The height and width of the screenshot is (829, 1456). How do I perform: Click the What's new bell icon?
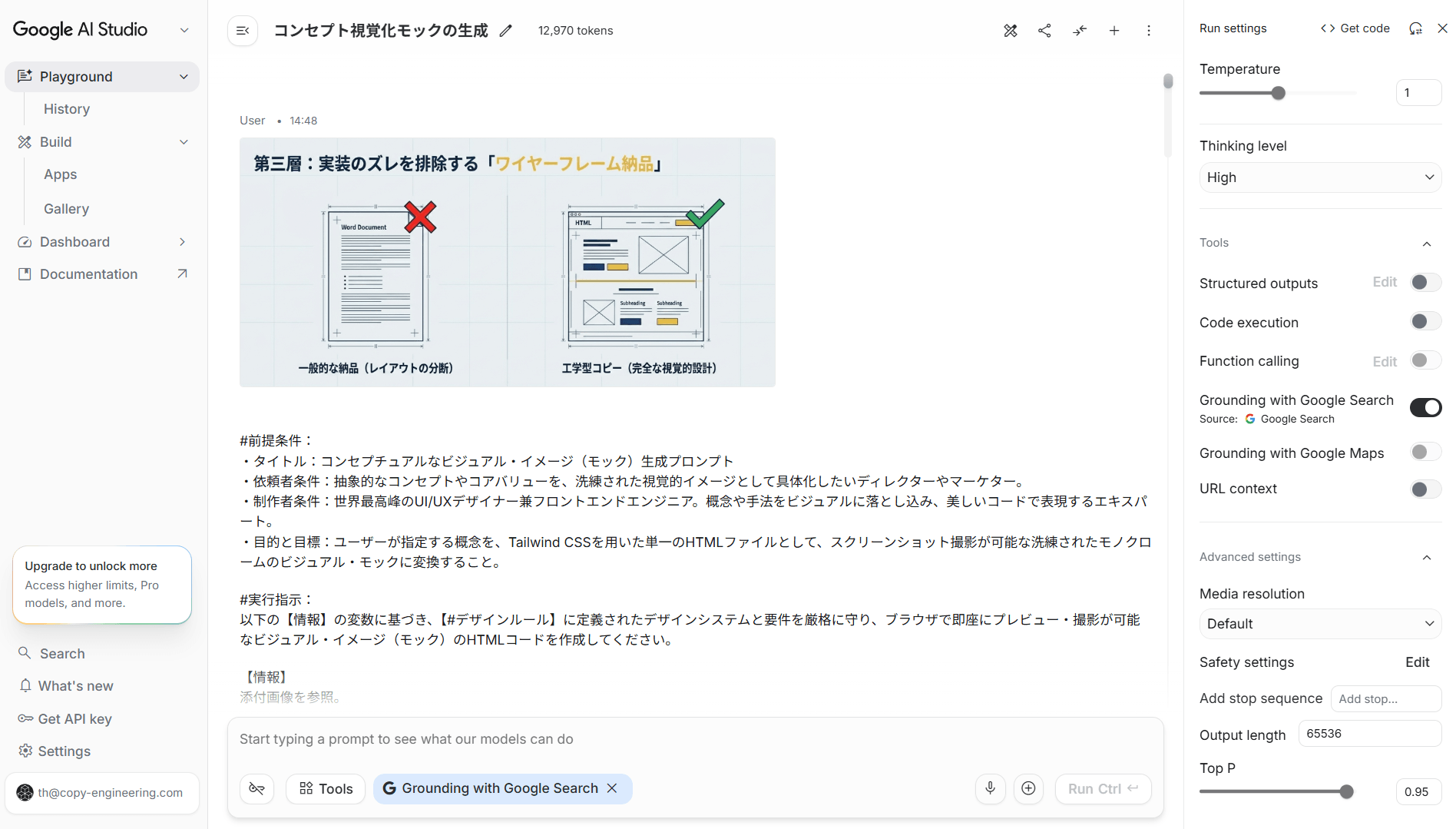click(x=25, y=685)
